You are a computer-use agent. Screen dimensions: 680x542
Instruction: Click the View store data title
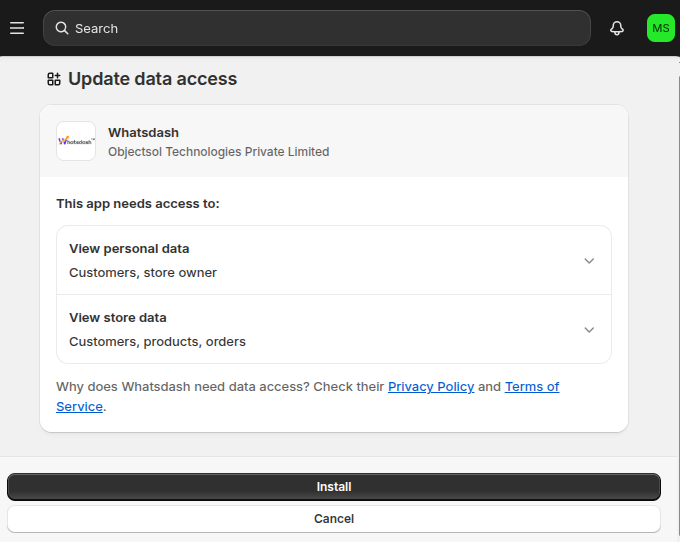pyautogui.click(x=118, y=318)
